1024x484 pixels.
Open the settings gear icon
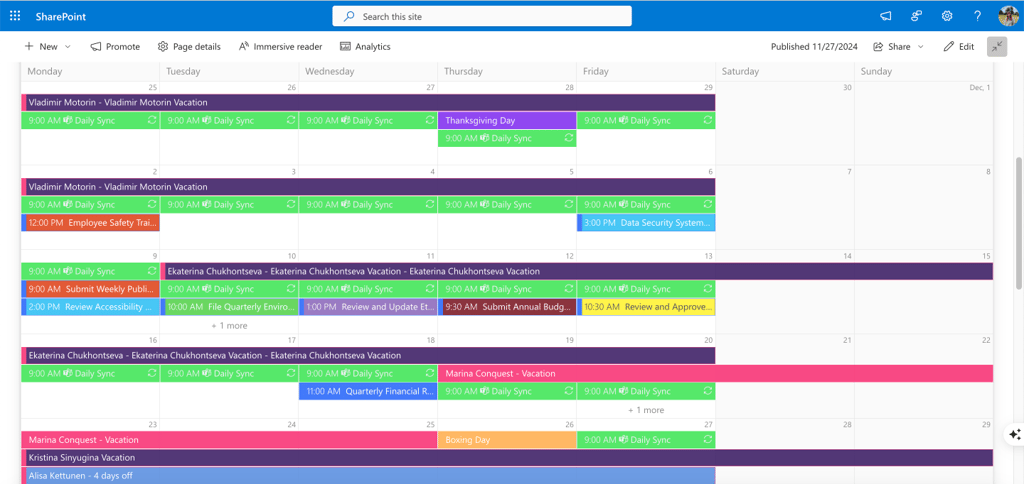pyautogui.click(x=946, y=16)
